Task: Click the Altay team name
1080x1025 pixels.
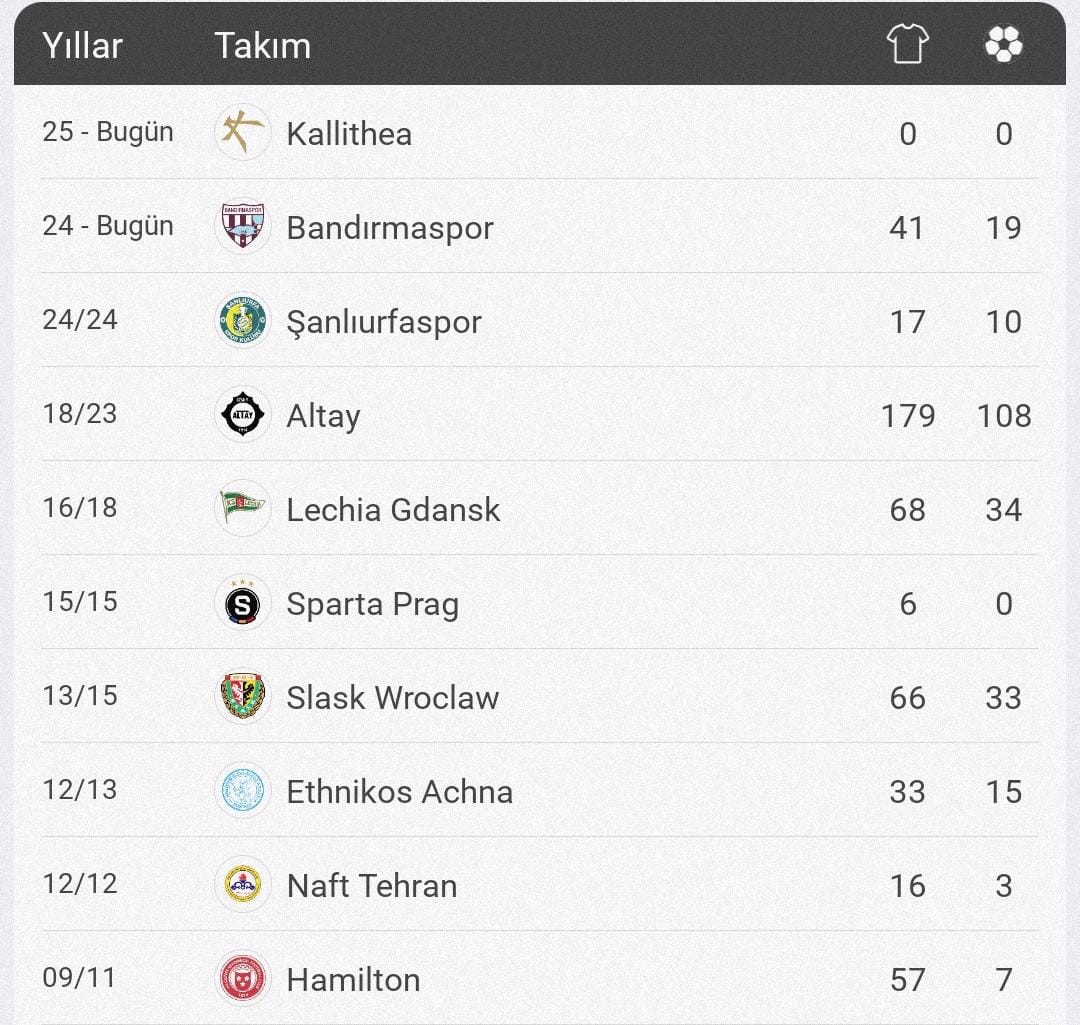Action: 323,416
